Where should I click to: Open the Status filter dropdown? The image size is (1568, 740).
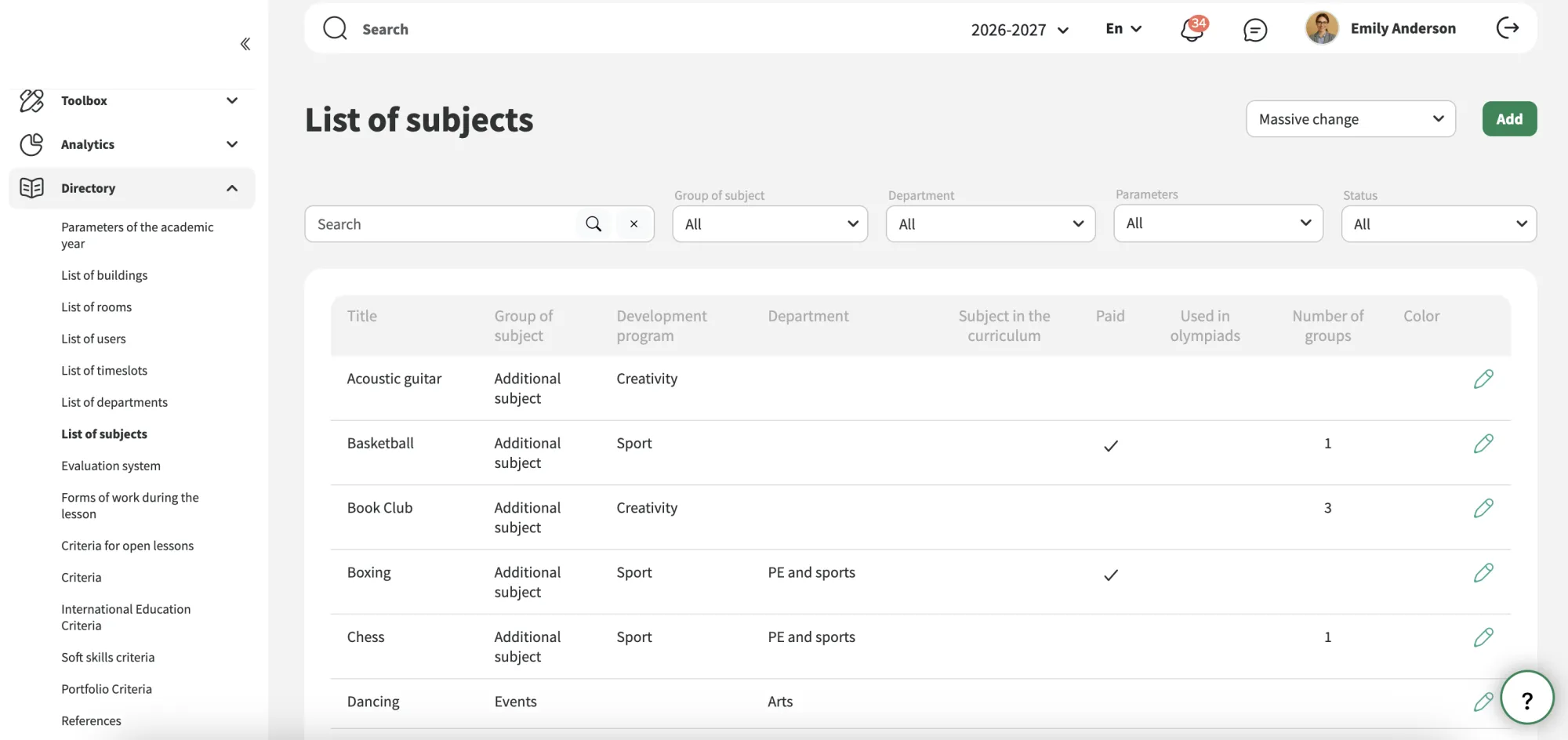(x=1439, y=224)
